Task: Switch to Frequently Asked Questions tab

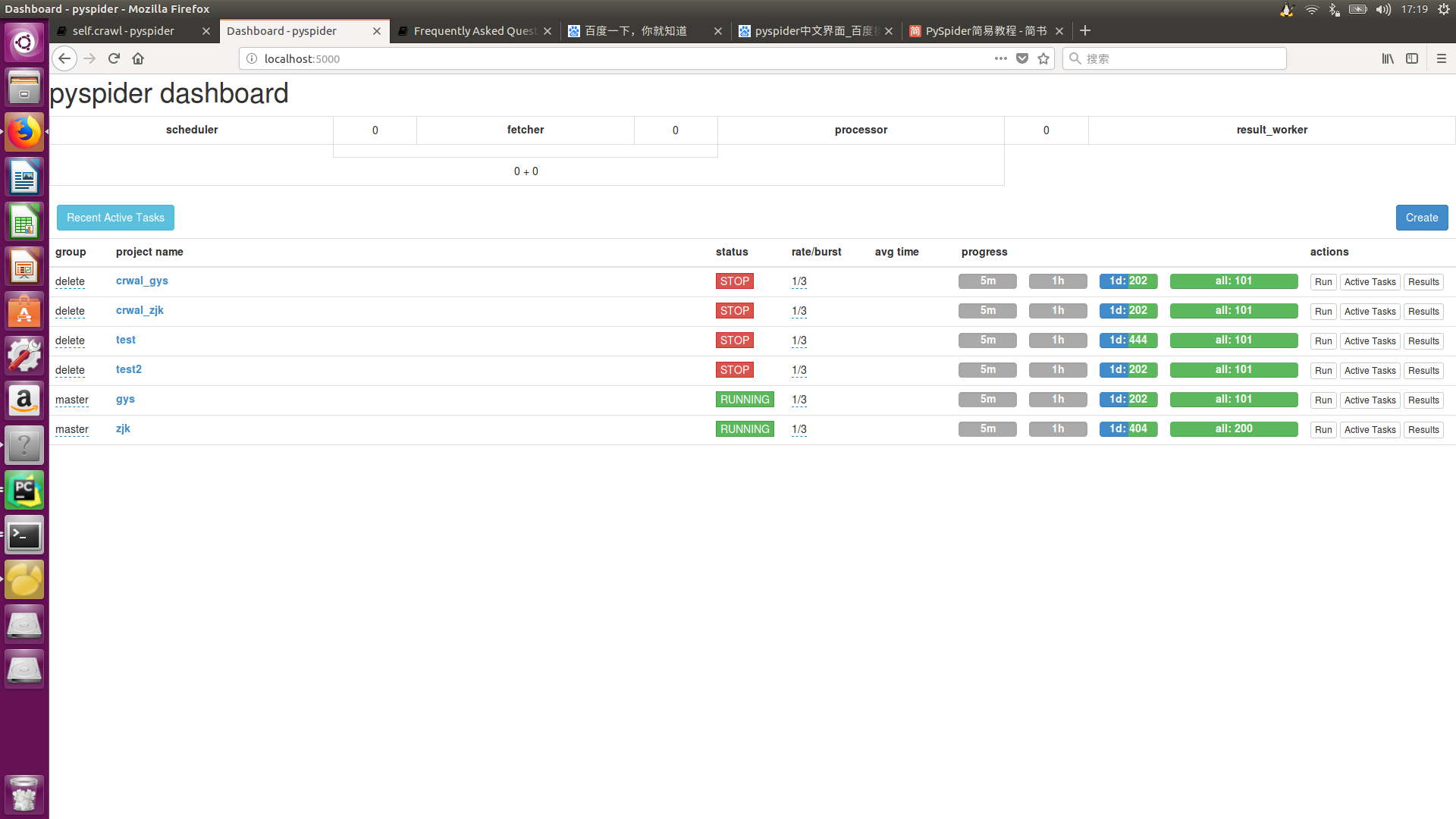Action: pos(474,31)
